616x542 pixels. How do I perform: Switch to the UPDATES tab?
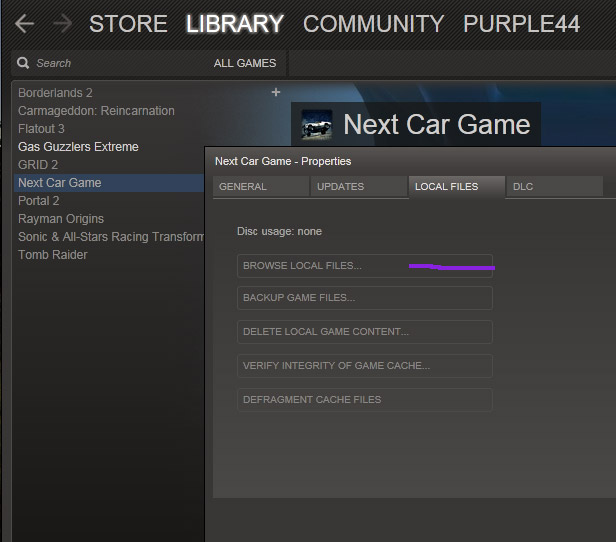[x=359, y=187]
